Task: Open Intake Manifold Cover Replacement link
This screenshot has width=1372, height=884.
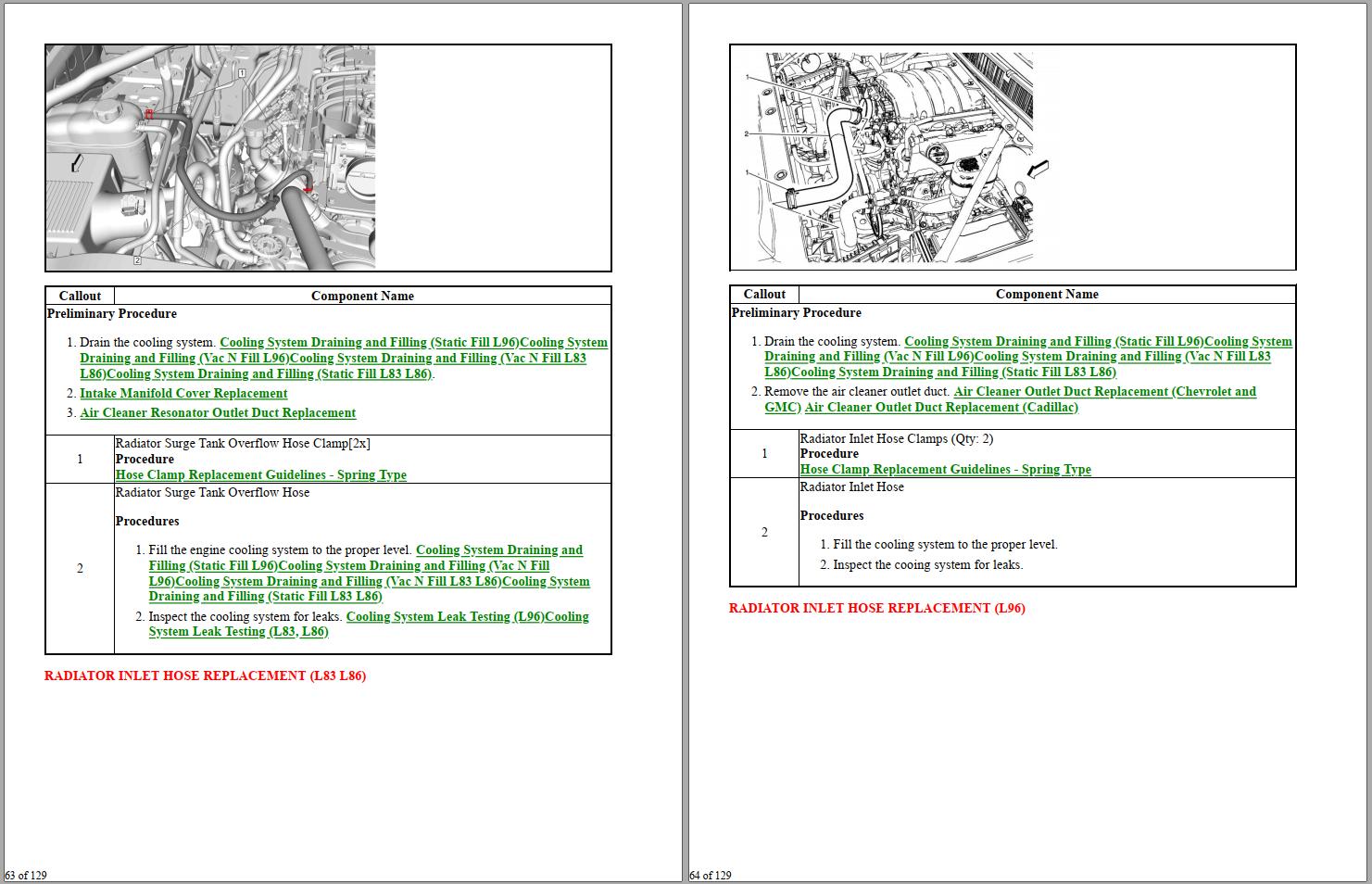Action: pyautogui.click(x=183, y=394)
